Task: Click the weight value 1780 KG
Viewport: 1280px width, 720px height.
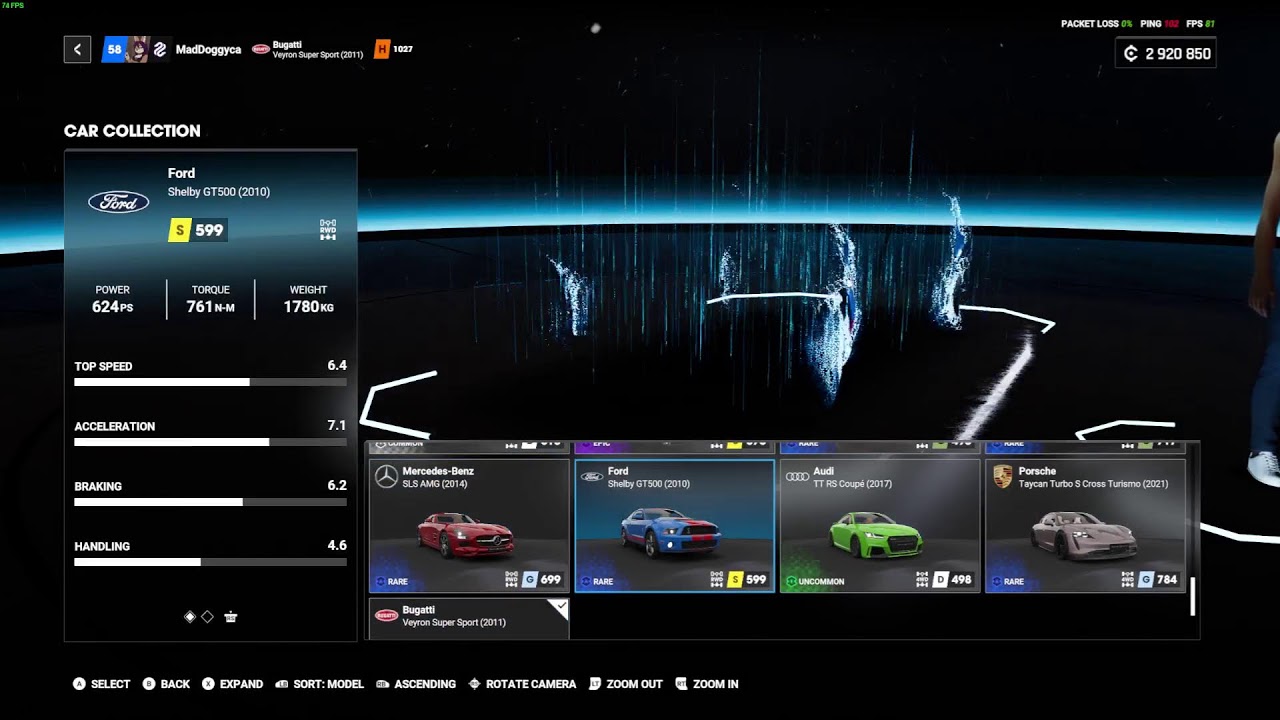Action: [x=308, y=307]
